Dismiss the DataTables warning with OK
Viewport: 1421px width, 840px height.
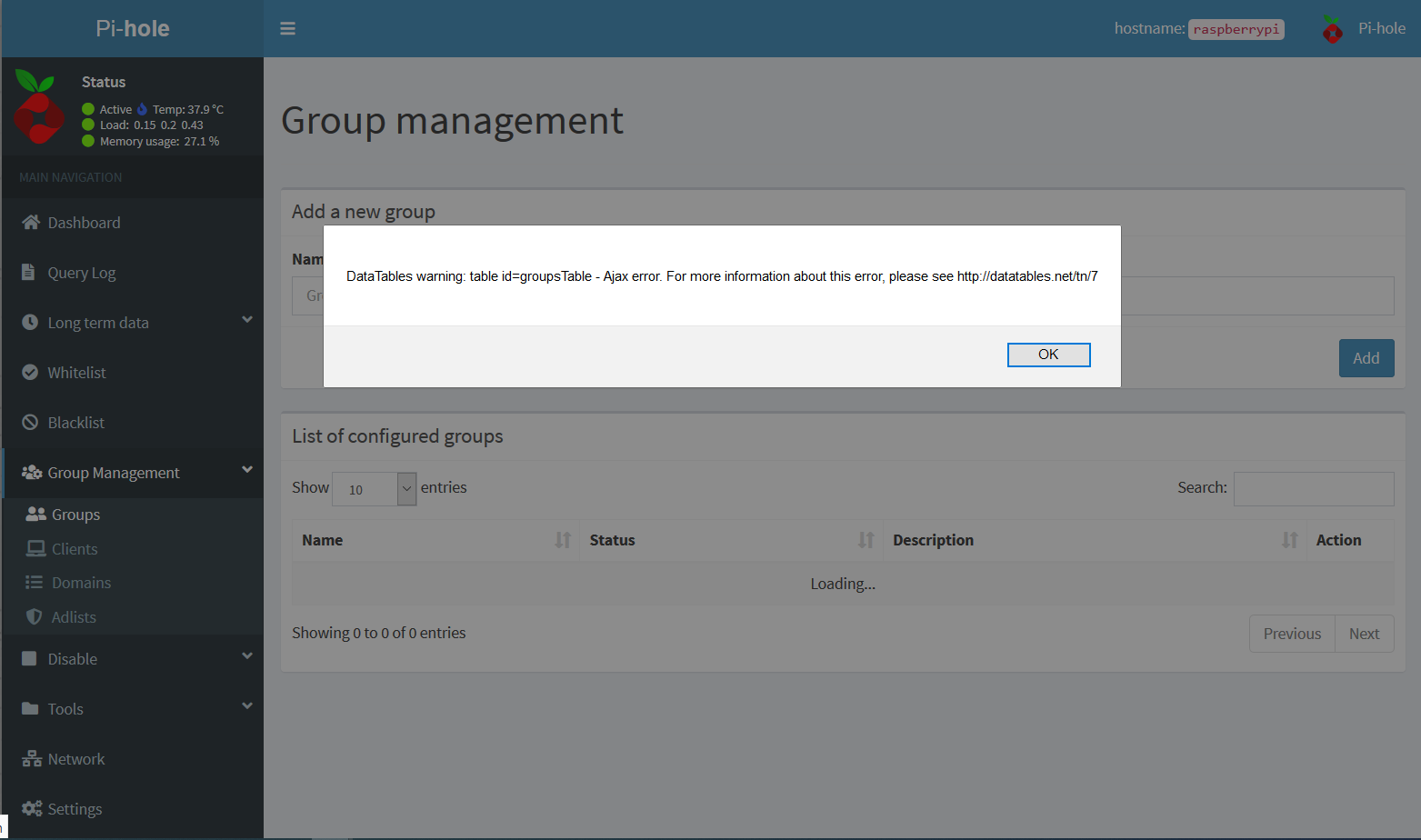point(1048,355)
